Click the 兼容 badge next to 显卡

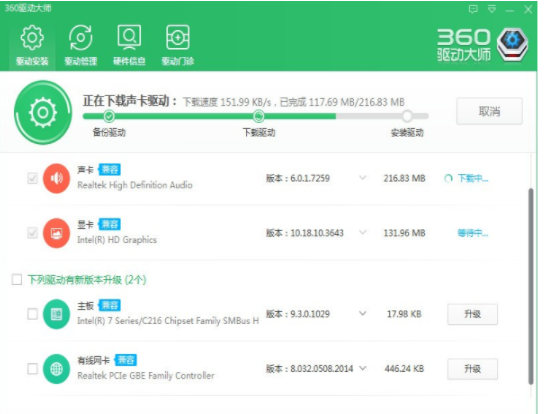109,224
